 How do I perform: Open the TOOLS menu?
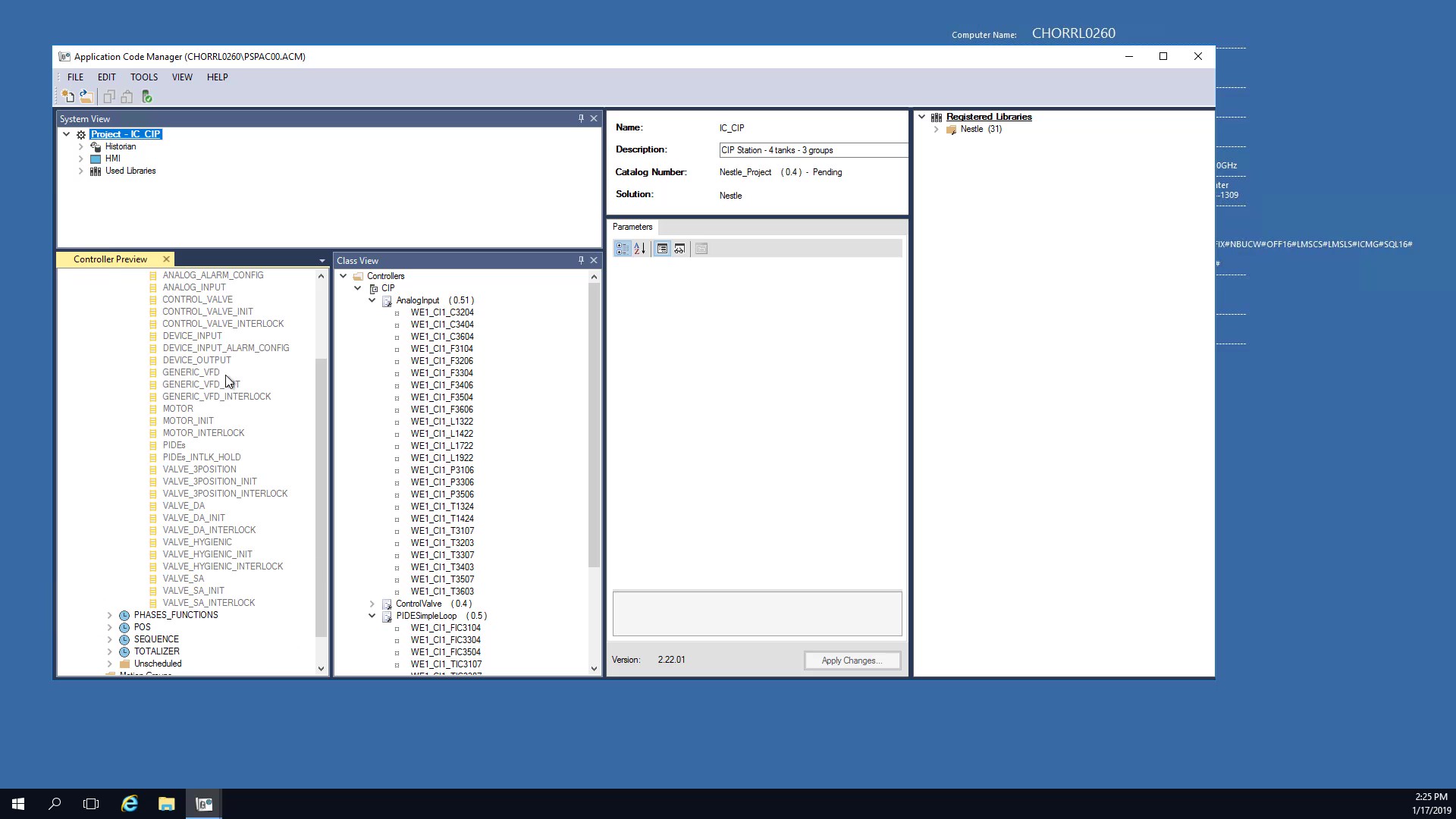pyautogui.click(x=144, y=77)
